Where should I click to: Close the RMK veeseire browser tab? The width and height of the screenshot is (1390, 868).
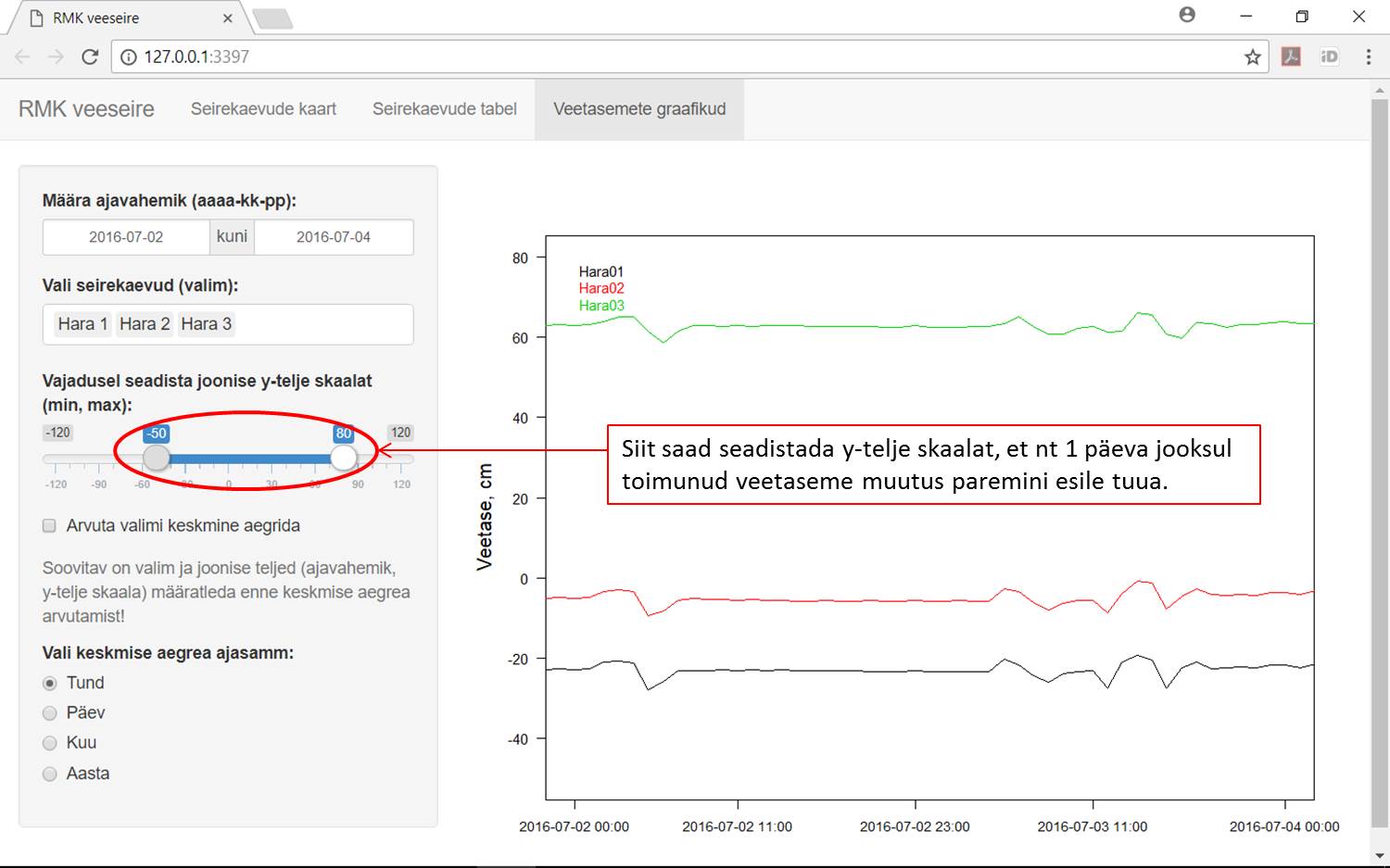click(x=228, y=18)
